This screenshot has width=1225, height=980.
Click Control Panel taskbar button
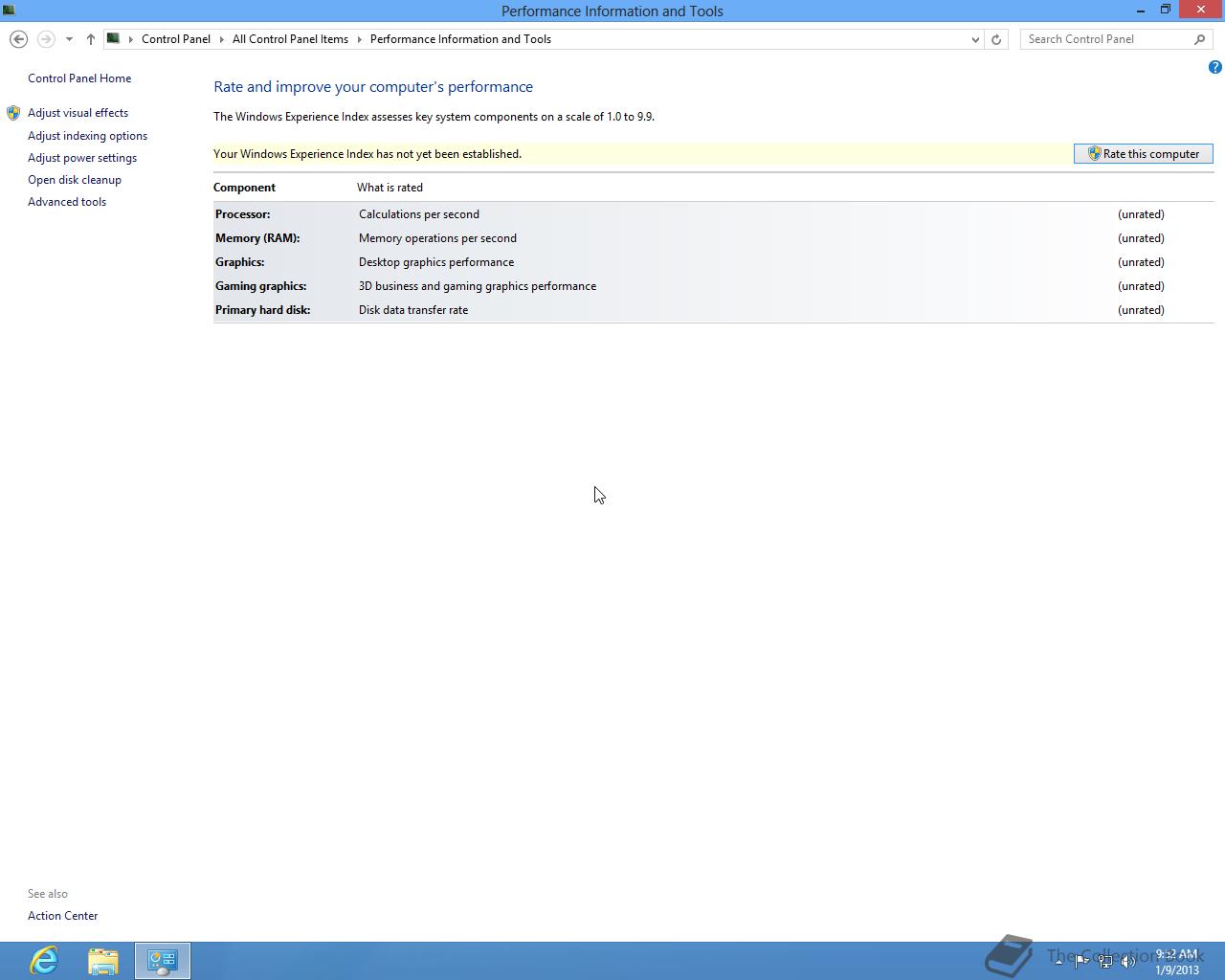click(163, 961)
